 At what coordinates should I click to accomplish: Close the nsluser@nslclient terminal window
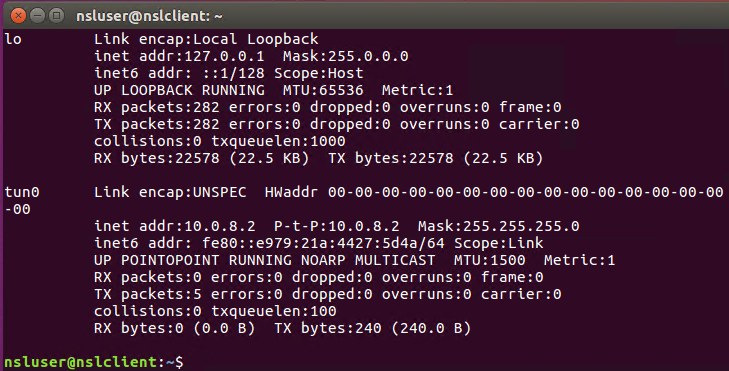tap(18, 16)
